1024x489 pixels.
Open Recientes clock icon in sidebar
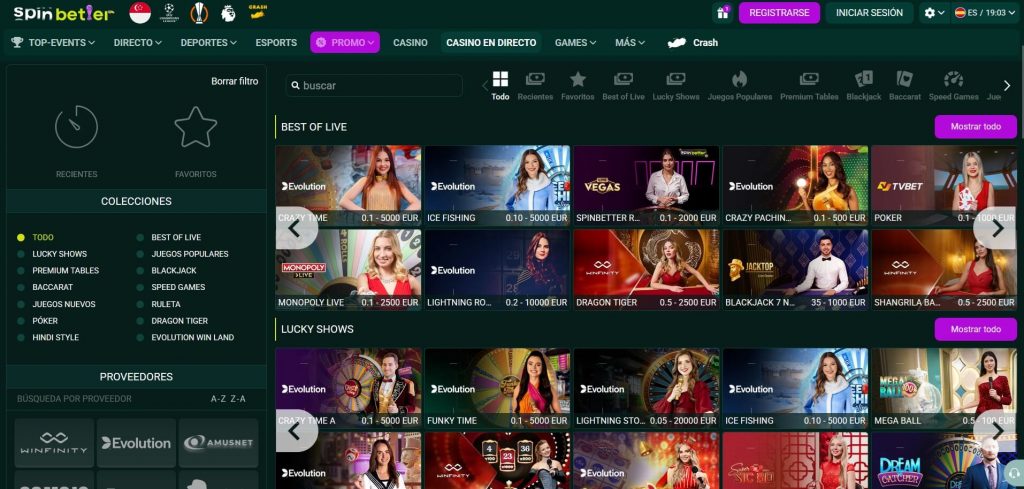(76, 127)
